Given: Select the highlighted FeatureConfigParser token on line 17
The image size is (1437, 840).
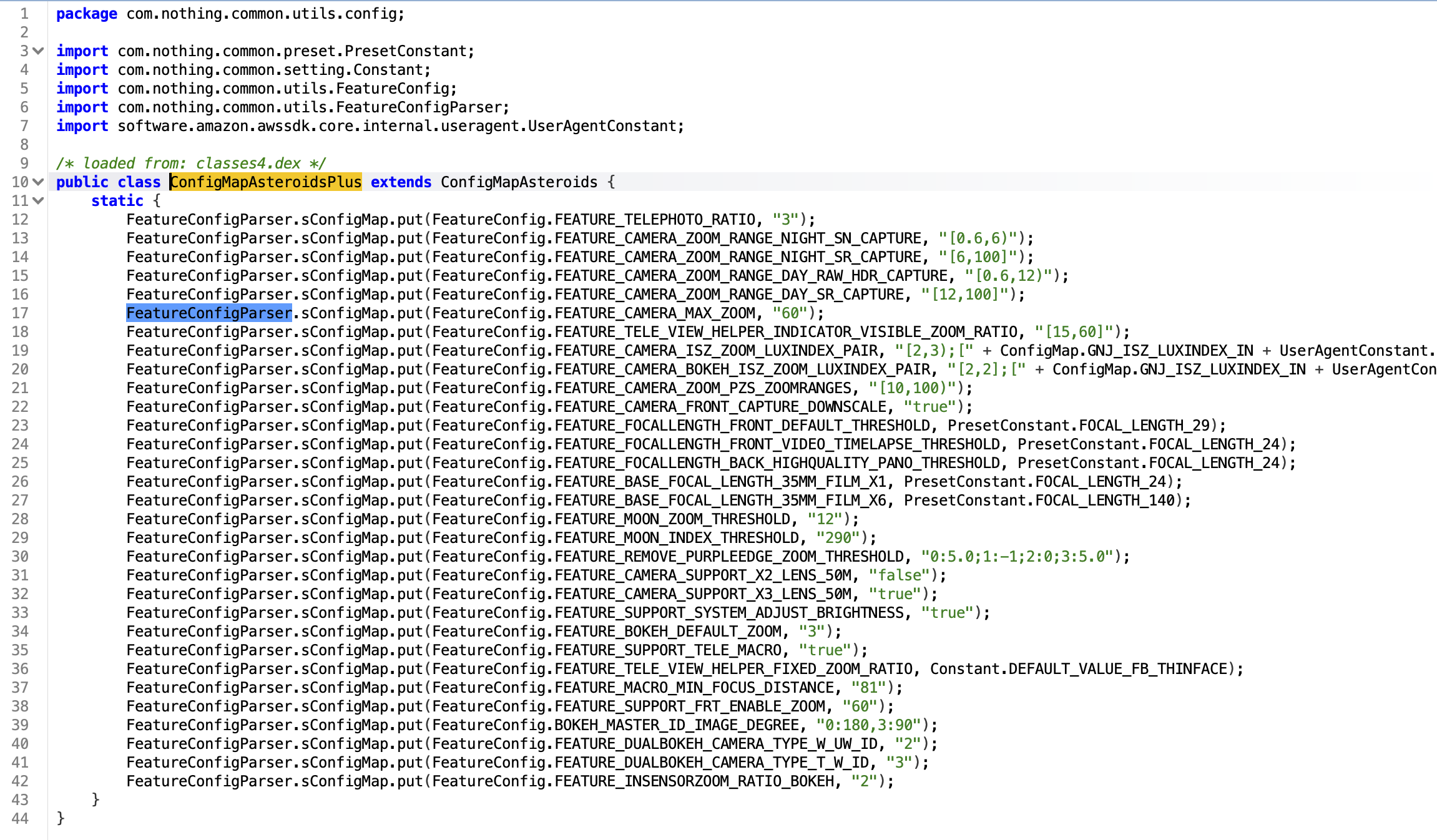Looking at the screenshot, I should [x=208, y=313].
